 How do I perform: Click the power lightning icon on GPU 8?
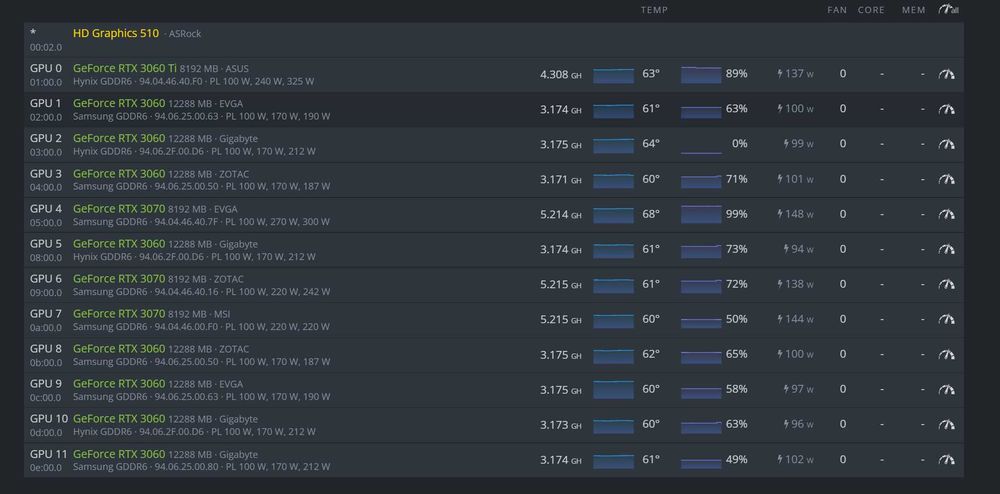pyautogui.click(x=780, y=354)
